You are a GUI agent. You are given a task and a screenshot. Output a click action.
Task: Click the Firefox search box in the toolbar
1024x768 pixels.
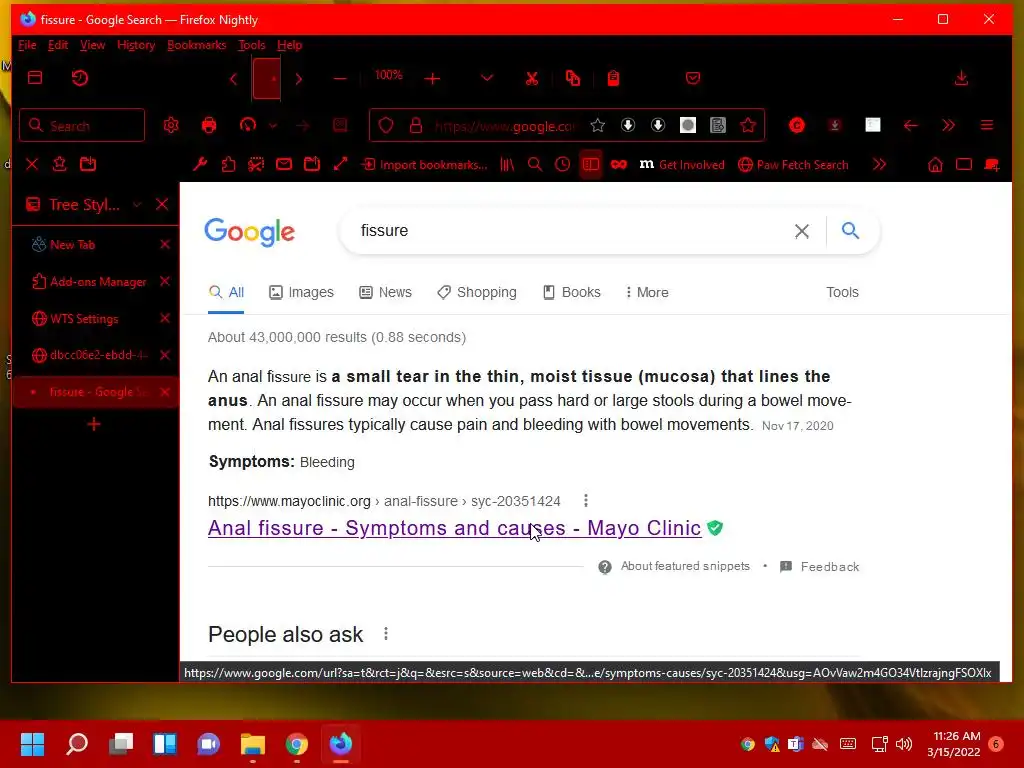(x=82, y=125)
